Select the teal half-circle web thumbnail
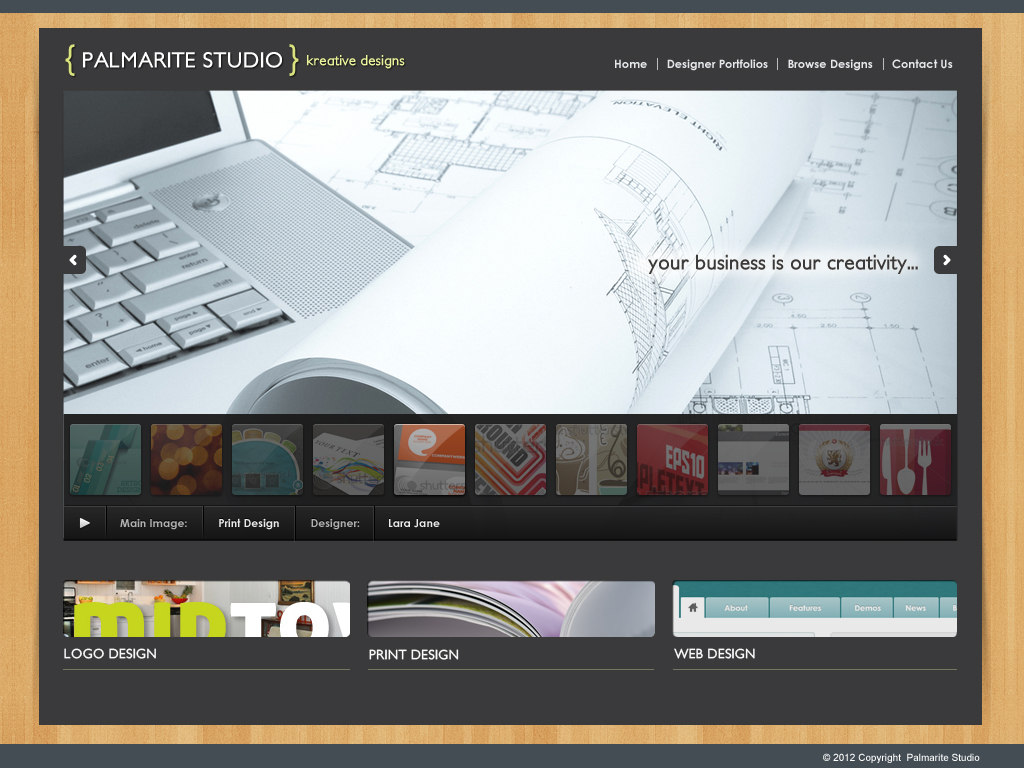This screenshot has height=768, width=1024. 267,460
